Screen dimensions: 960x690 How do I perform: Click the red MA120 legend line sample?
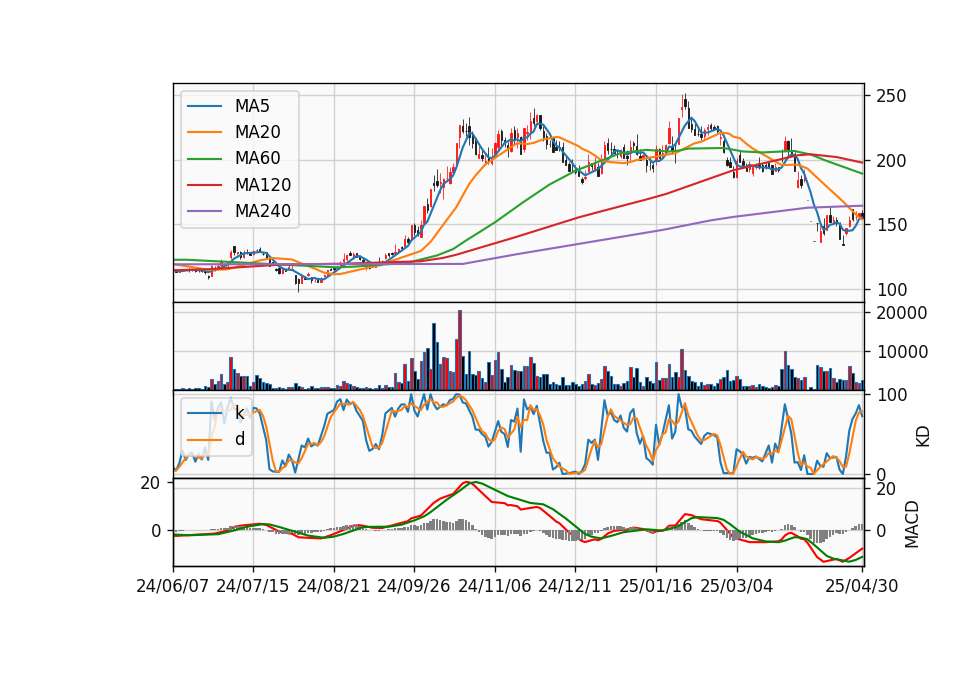(204, 185)
